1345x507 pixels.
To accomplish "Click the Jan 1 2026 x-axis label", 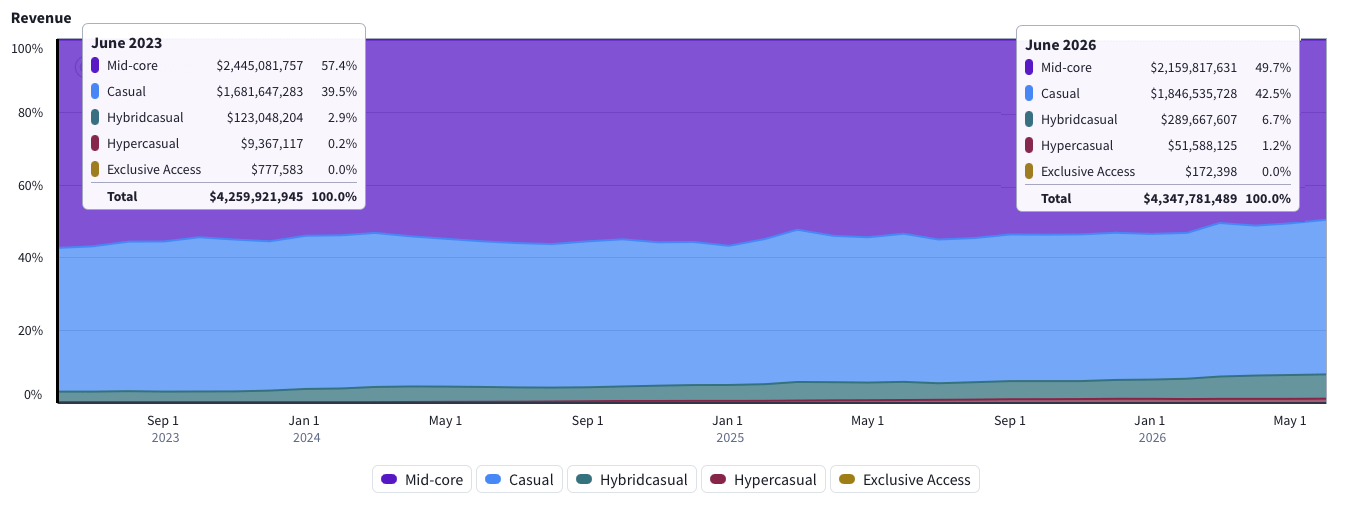I will 1151,429.
